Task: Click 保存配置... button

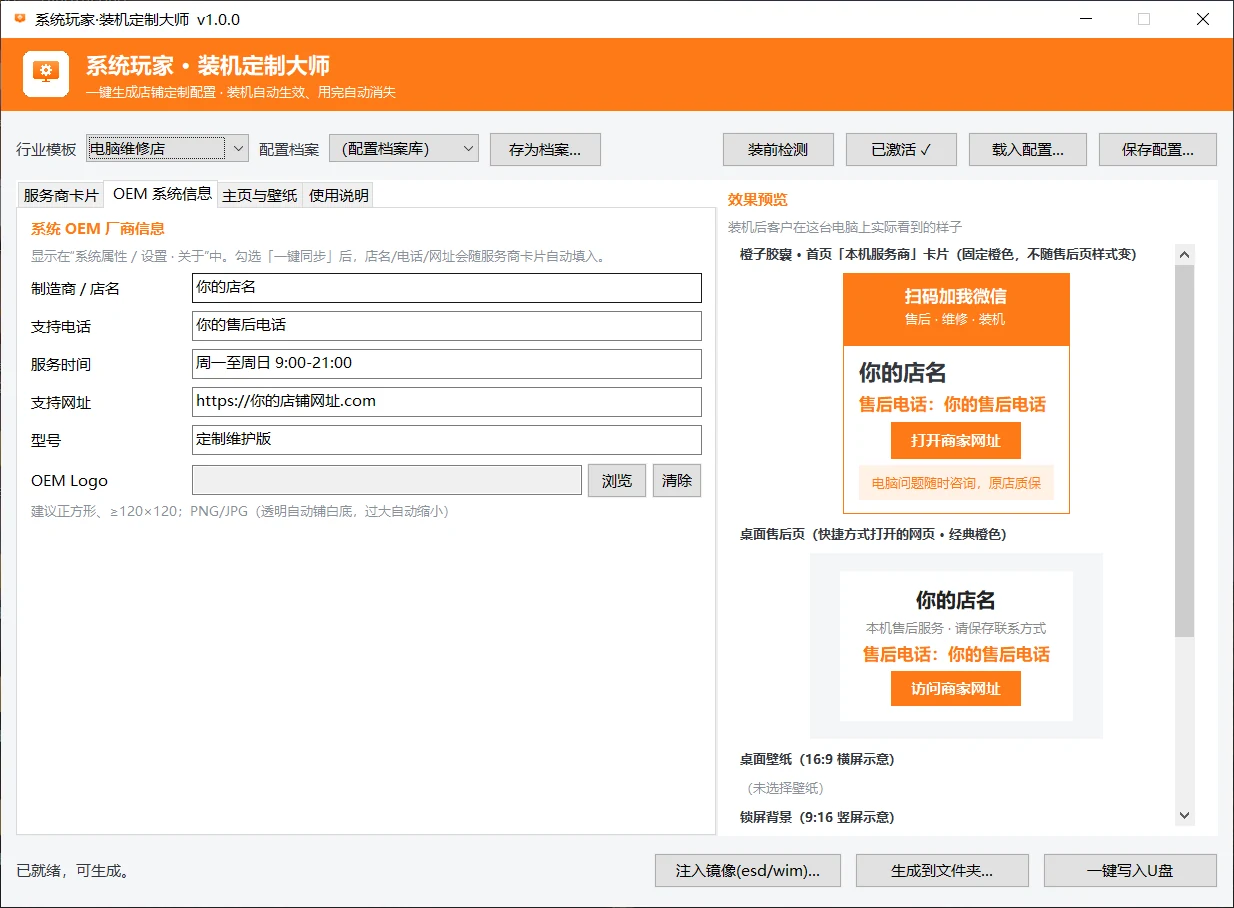Action: tap(1158, 149)
